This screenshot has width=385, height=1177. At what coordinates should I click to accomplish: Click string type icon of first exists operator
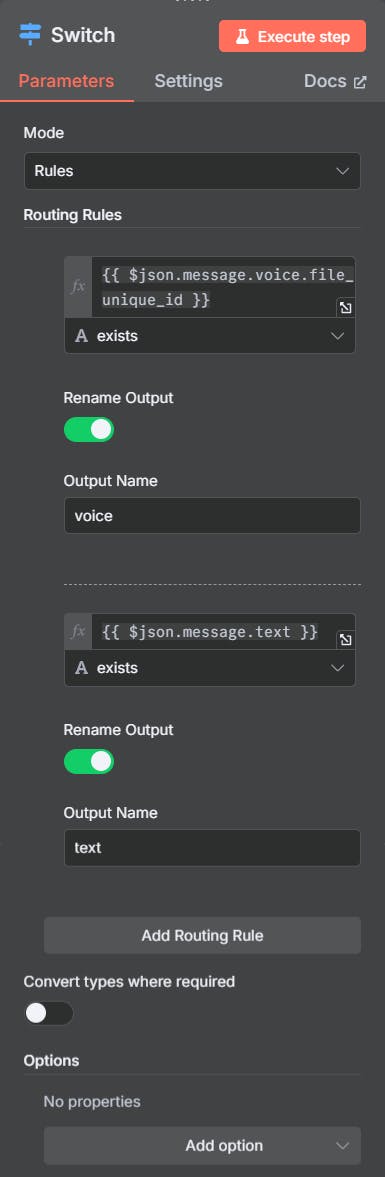[82, 336]
